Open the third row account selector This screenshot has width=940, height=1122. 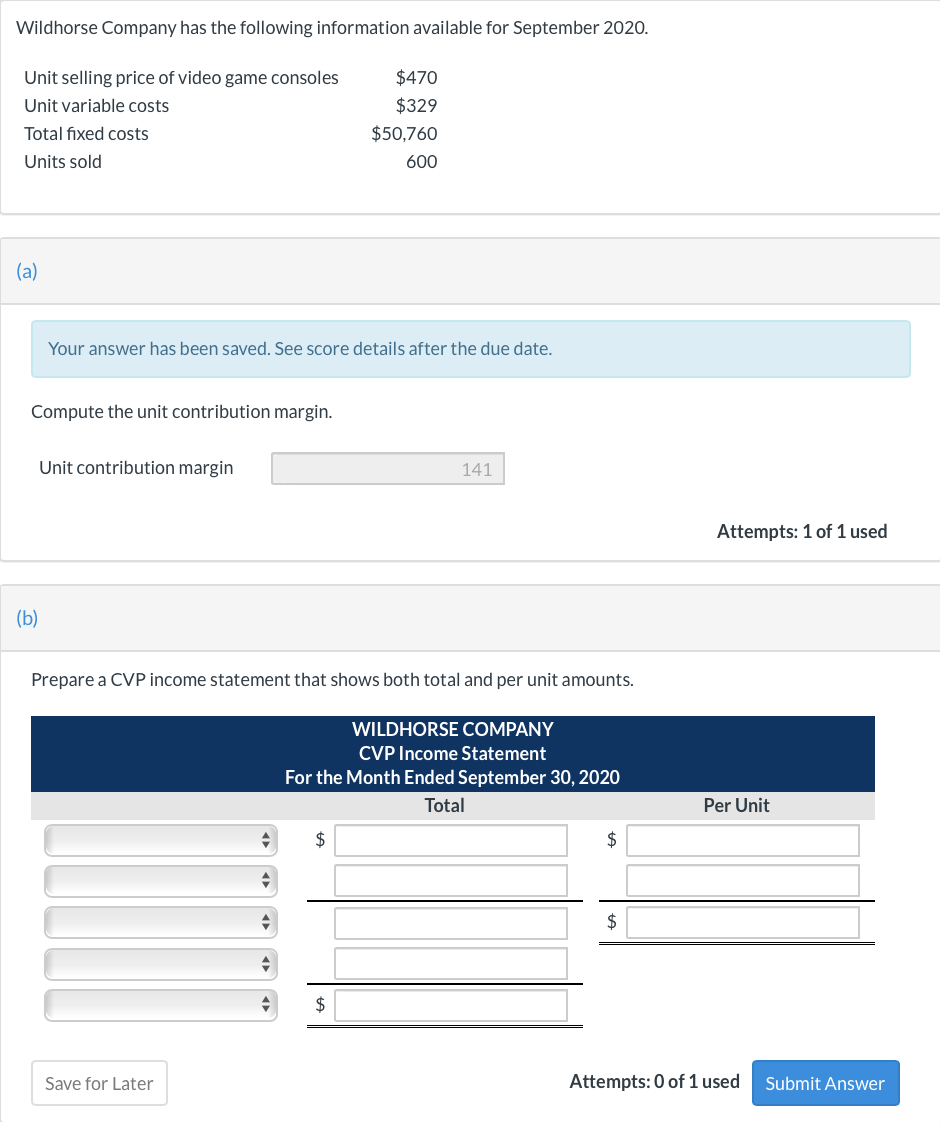pos(160,922)
